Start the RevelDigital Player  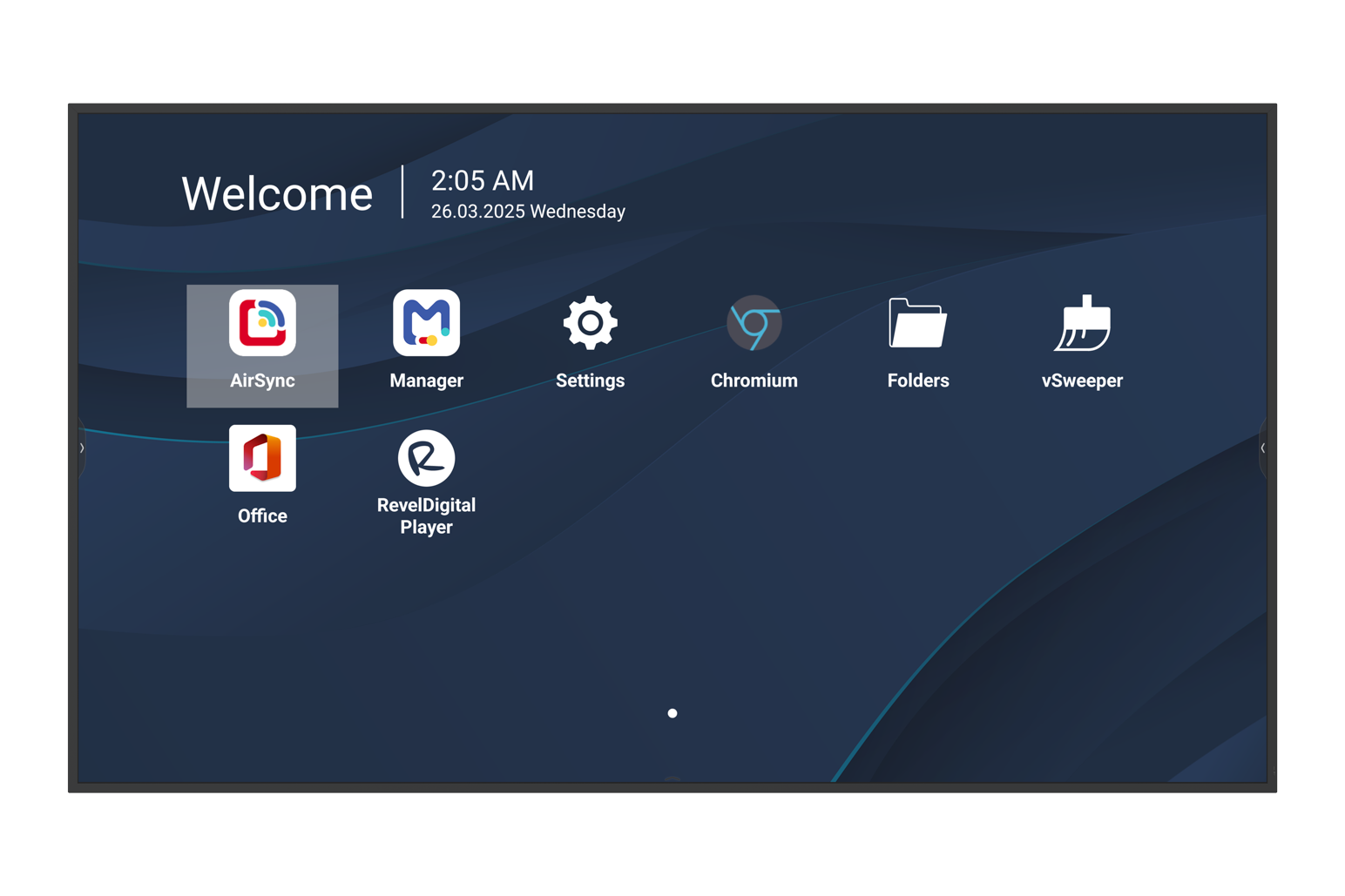(x=426, y=458)
